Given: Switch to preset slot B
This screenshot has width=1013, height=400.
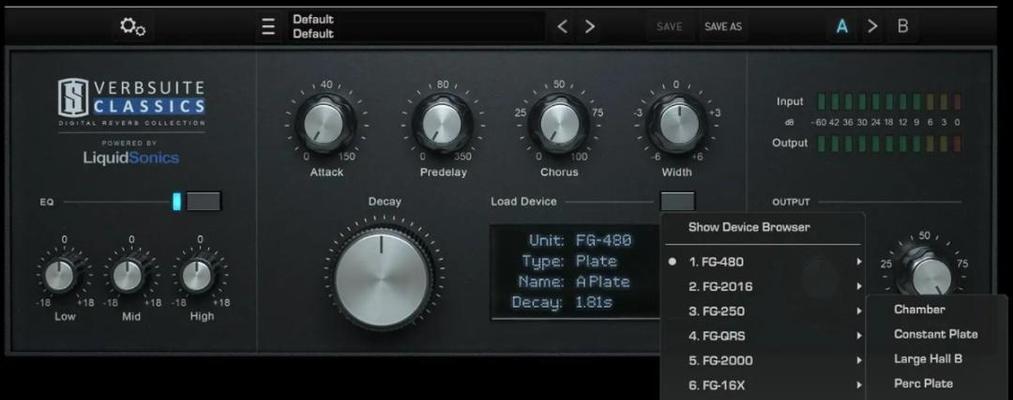Looking at the screenshot, I should 903,26.
